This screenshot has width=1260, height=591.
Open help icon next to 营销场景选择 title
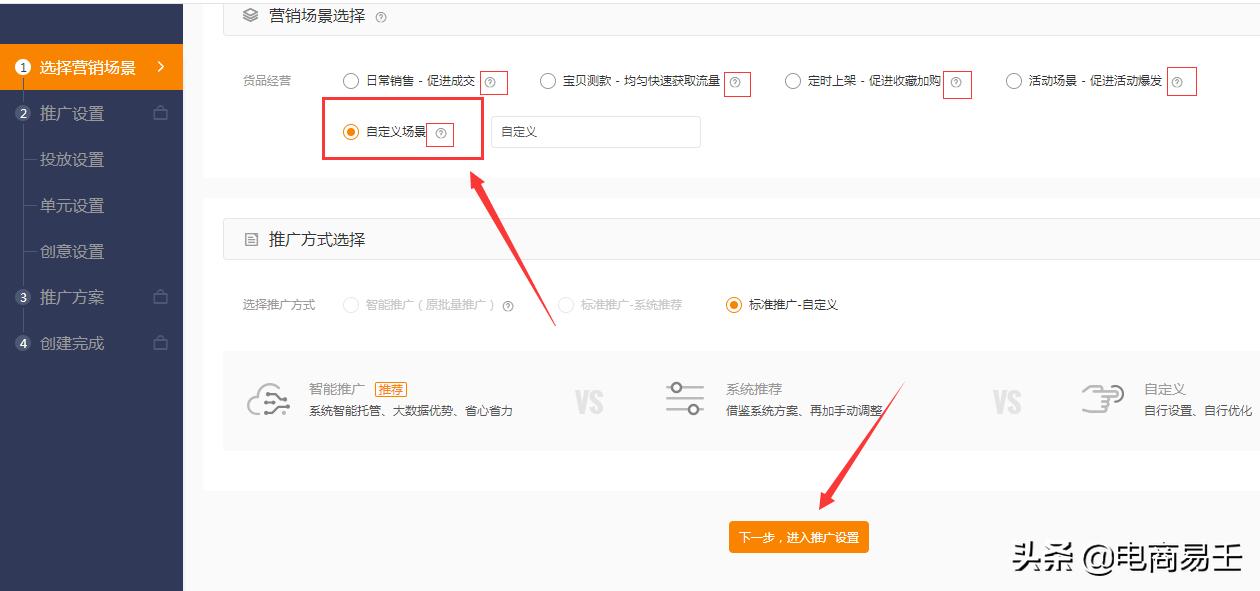click(x=381, y=17)
